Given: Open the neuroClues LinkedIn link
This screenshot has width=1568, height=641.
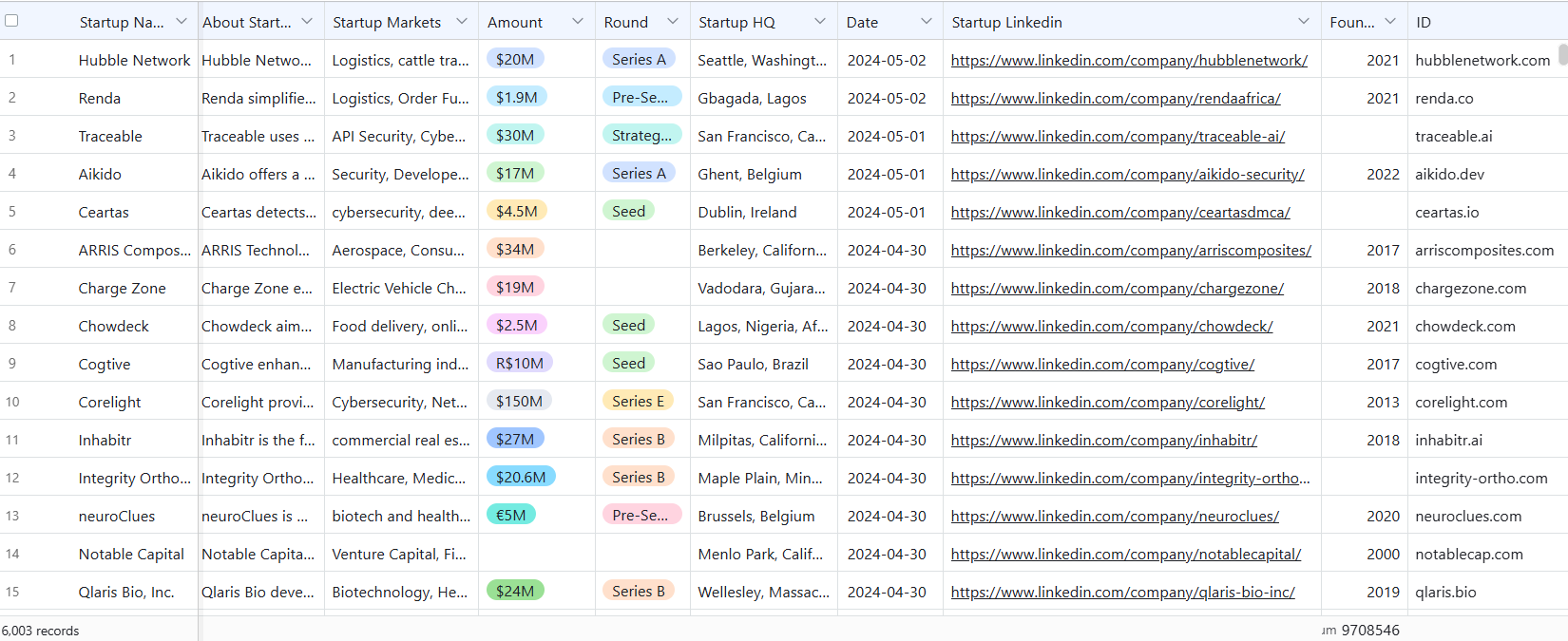Looking at the screenshot, I should pyautogui.click(x=1115, y=516).
